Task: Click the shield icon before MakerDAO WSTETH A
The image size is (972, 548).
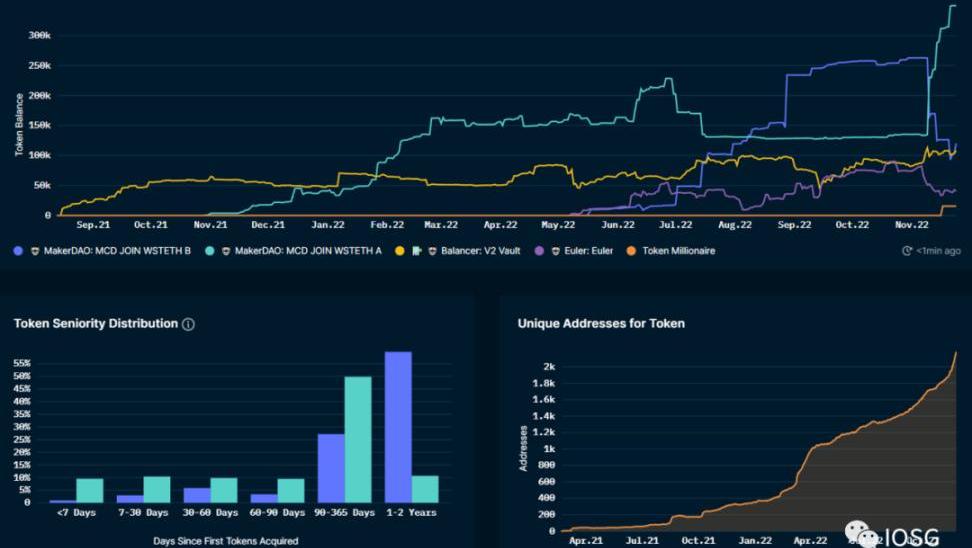Action: coord(224,251)
